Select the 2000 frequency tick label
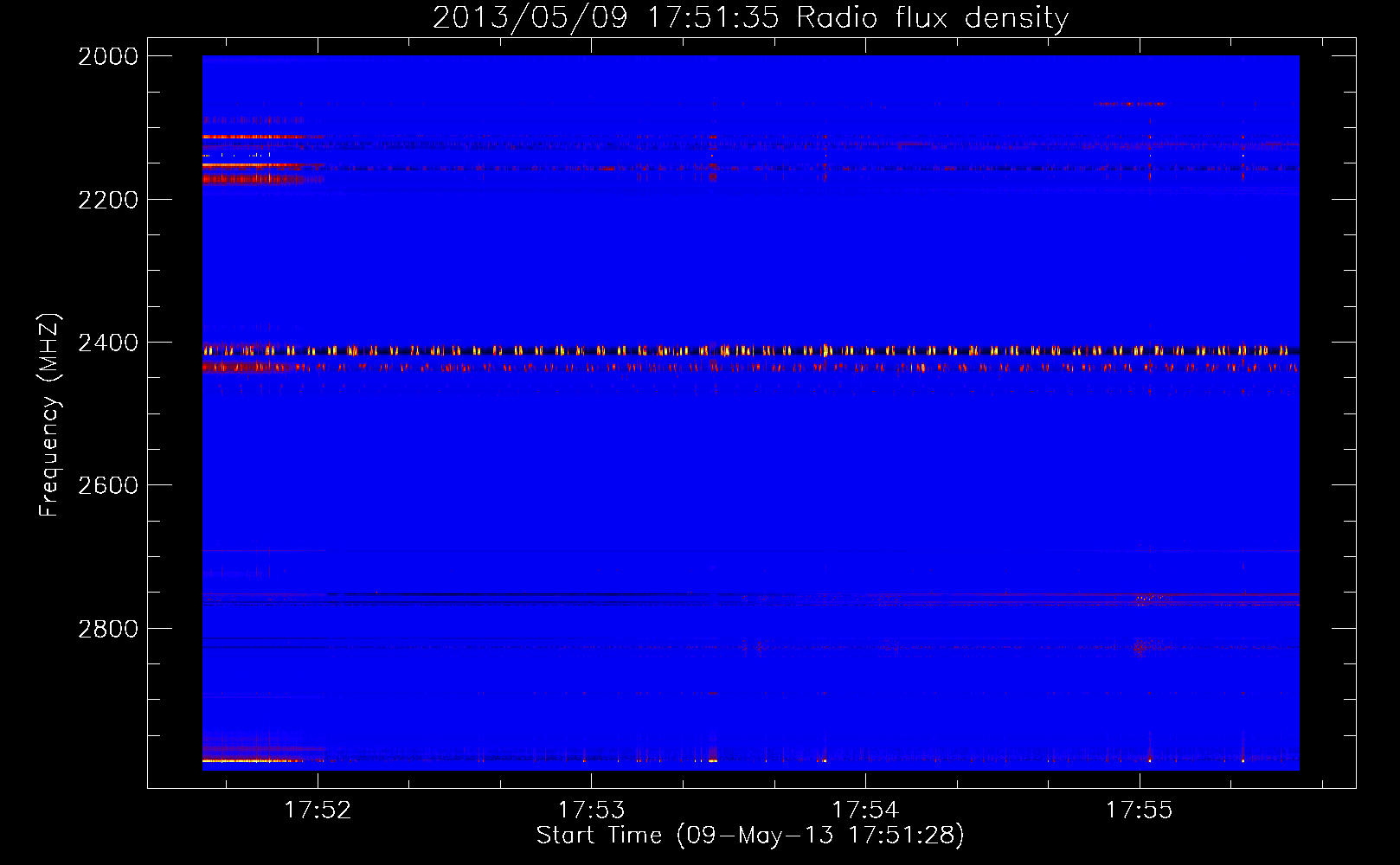The image size is (1400, 865). pyautogui.click(x=108, y=56)
